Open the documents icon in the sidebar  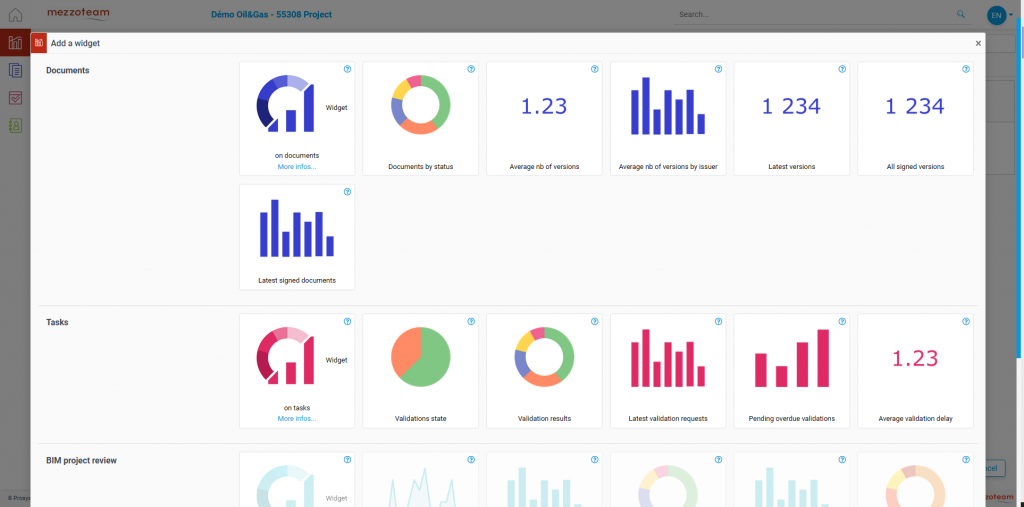click(x=15, y=71)
